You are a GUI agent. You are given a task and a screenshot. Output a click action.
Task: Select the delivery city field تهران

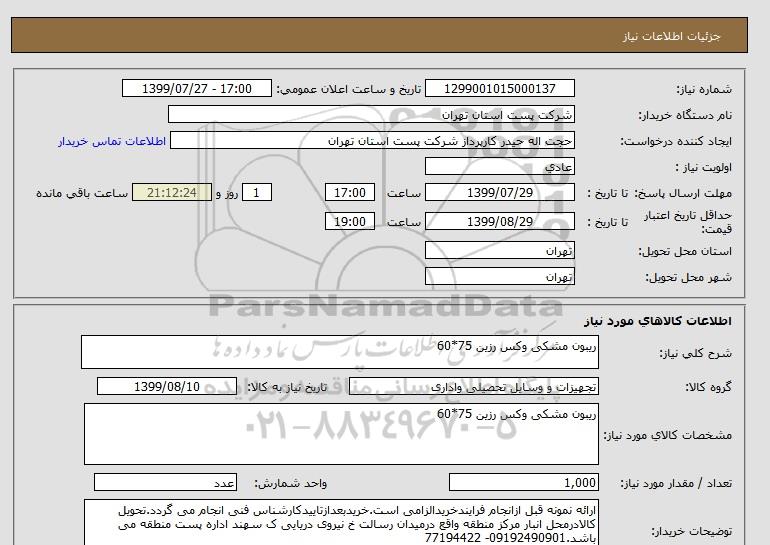click(x=499, y=277)
